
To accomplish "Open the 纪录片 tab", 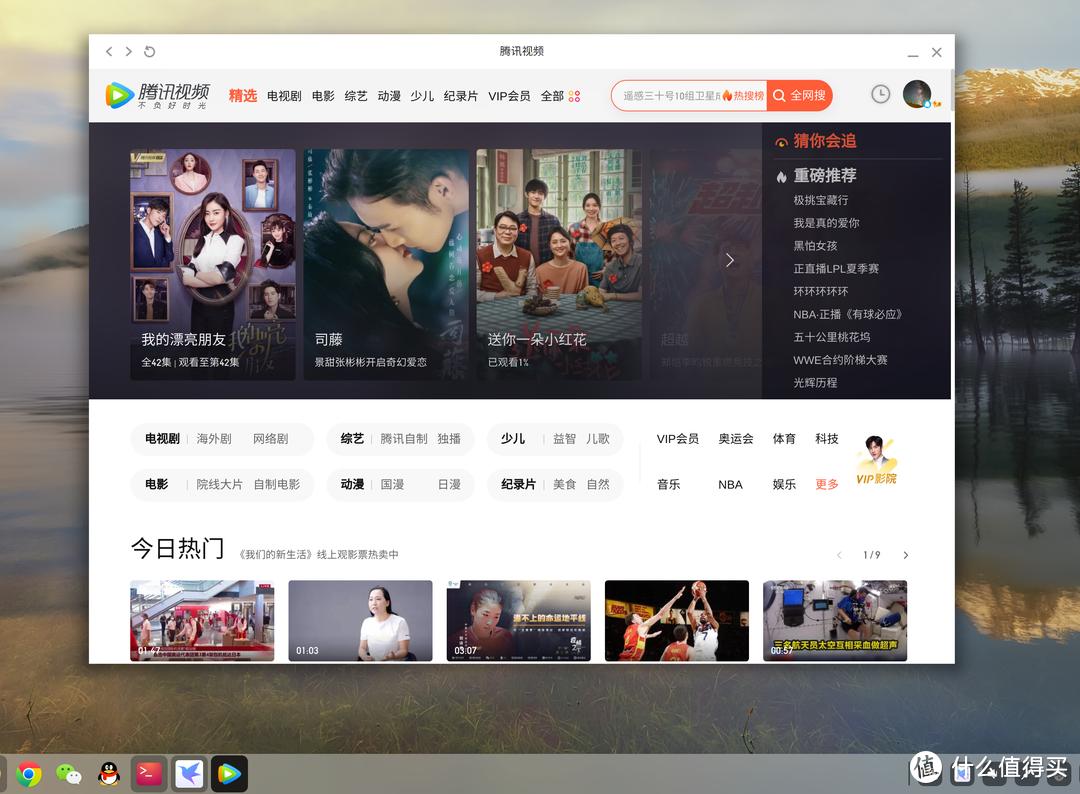I will coord(459,96).
